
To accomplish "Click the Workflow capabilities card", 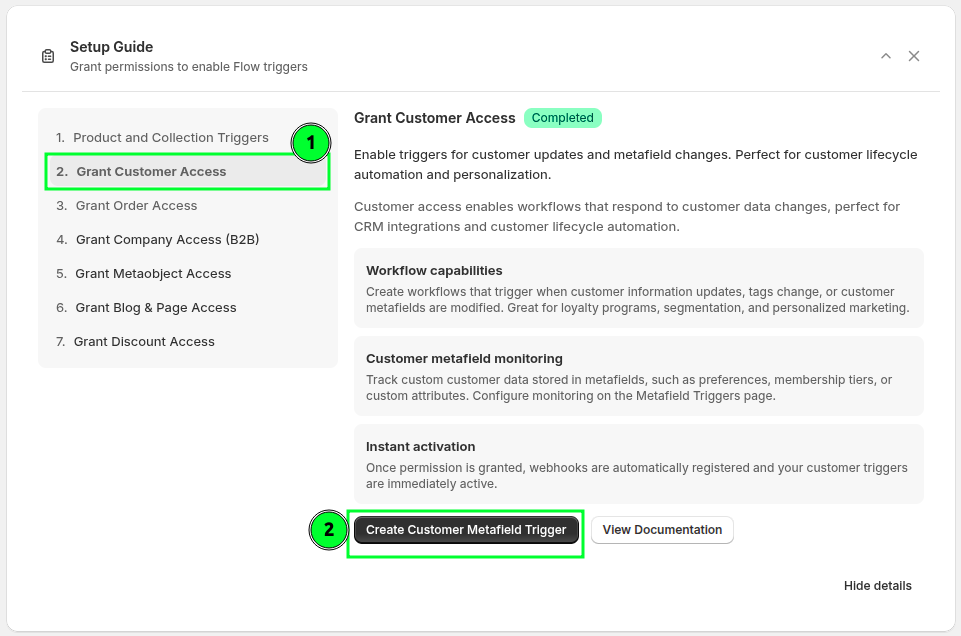I will 638,288.
